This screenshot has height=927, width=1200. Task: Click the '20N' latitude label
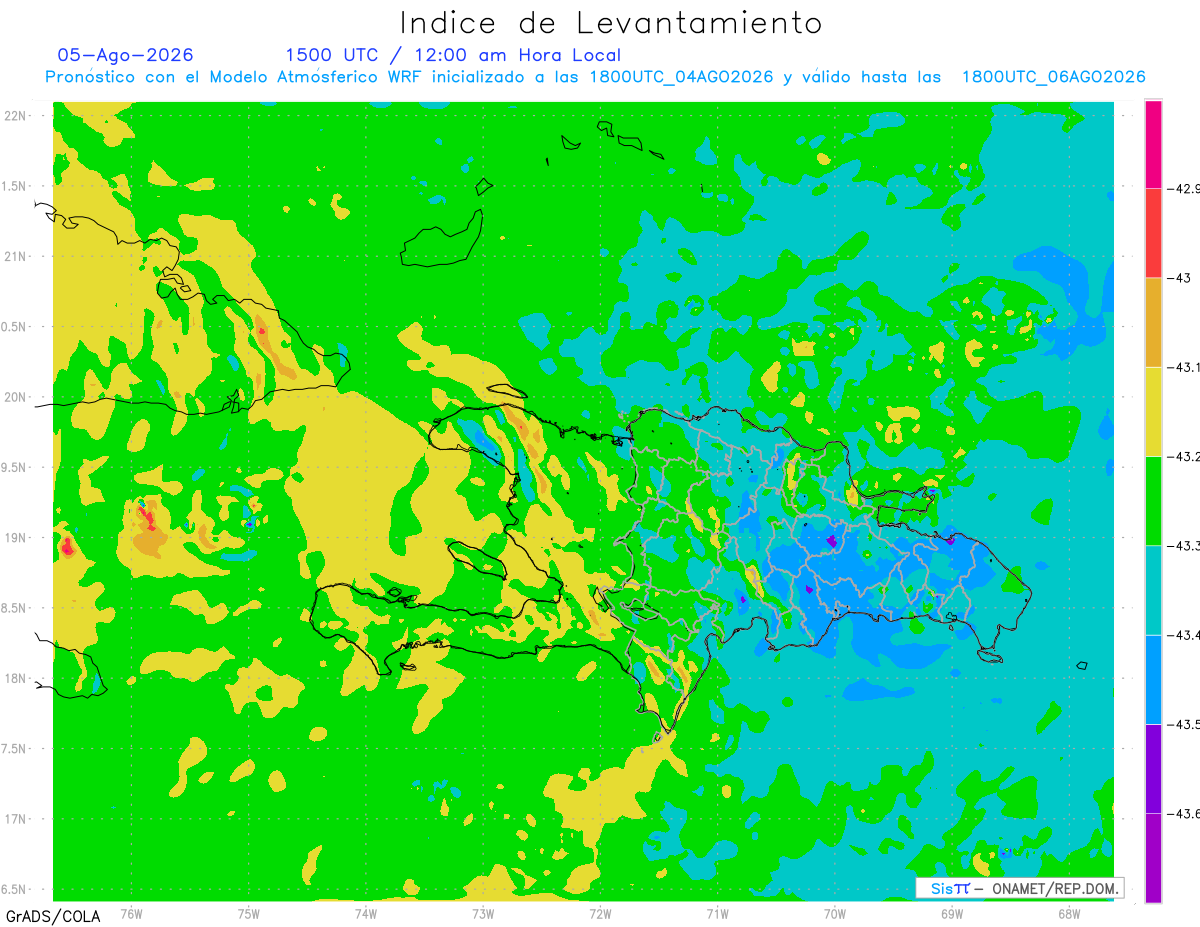point(14,397)
